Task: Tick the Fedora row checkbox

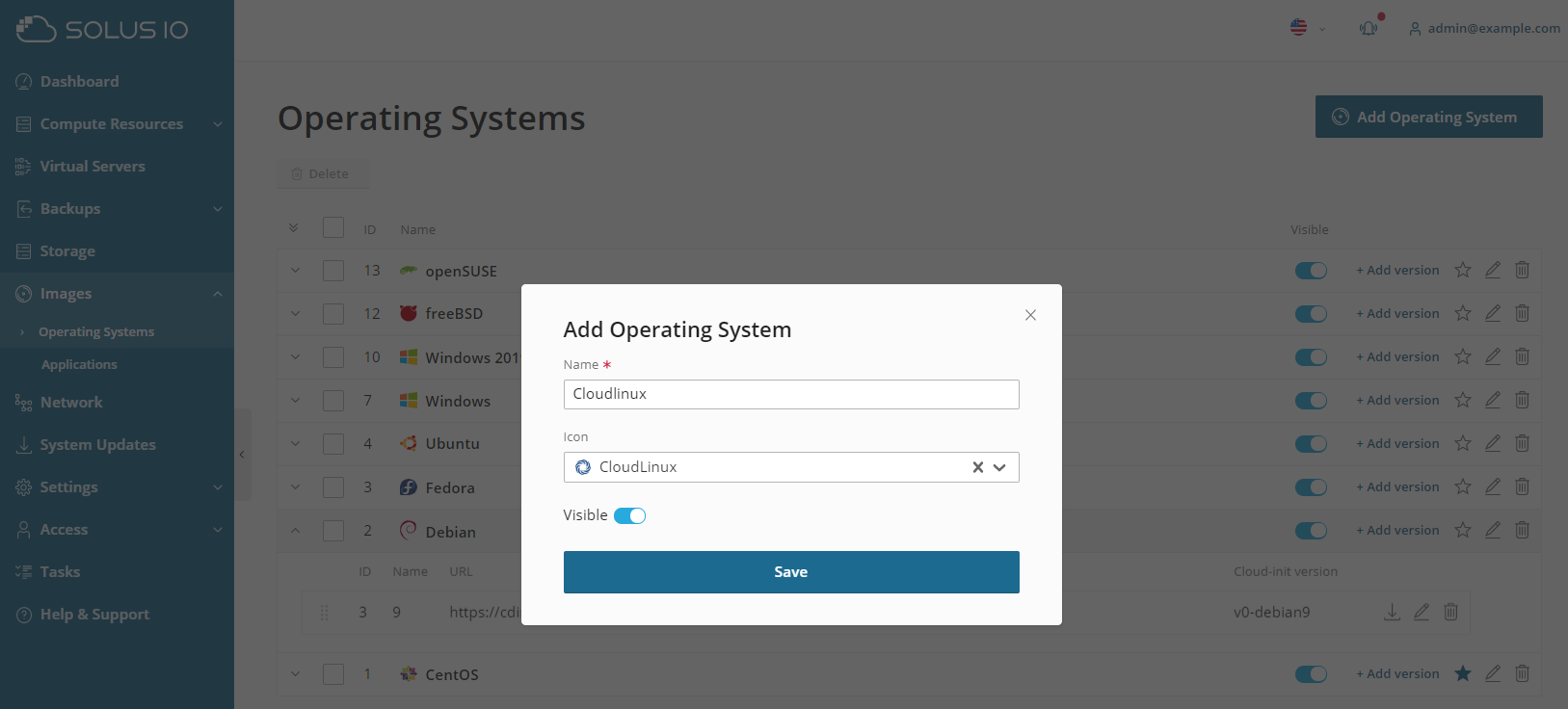Action: [333, 487]
